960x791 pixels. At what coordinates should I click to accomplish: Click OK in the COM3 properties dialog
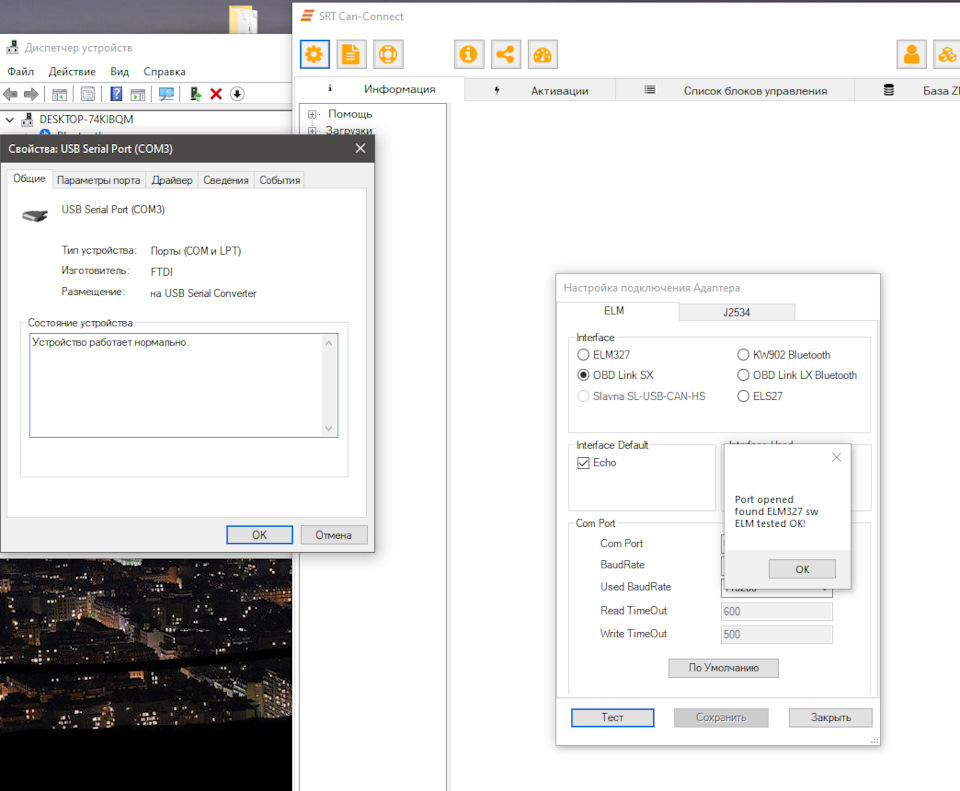pyautogui.click(x=260, y=534)
